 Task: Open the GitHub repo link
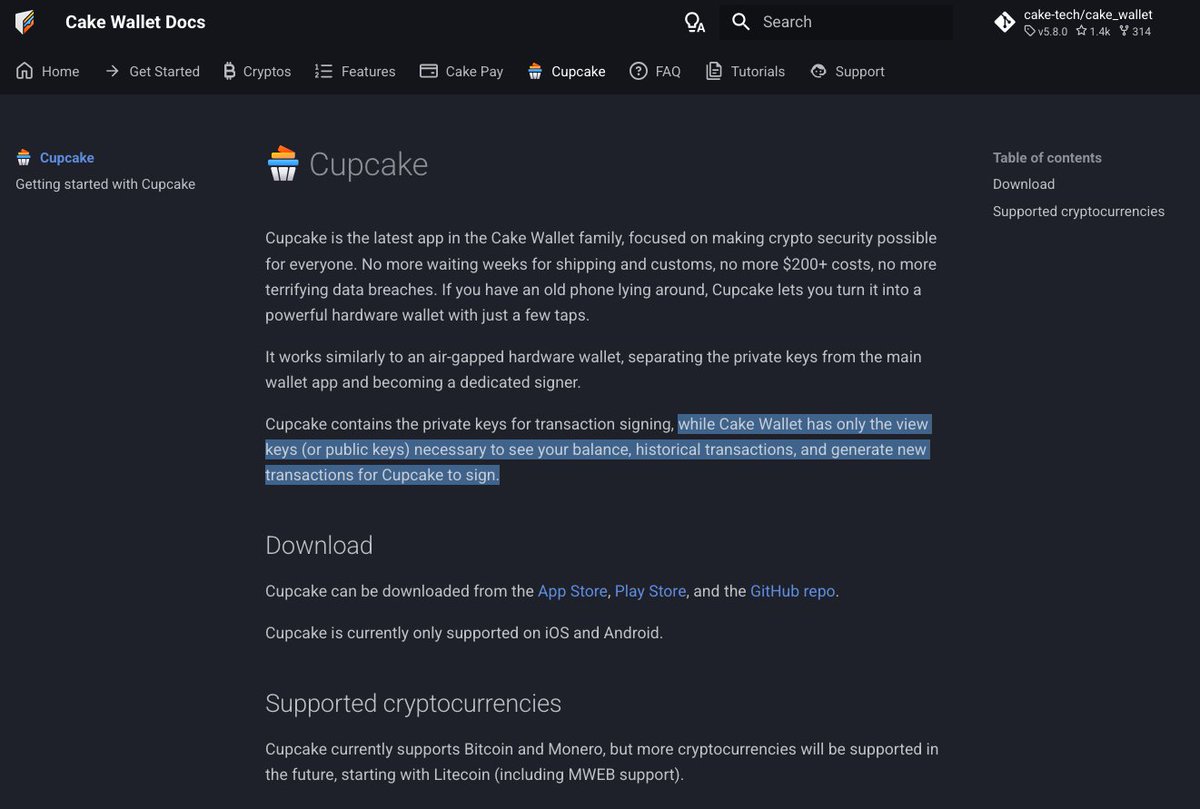point(793,591)
